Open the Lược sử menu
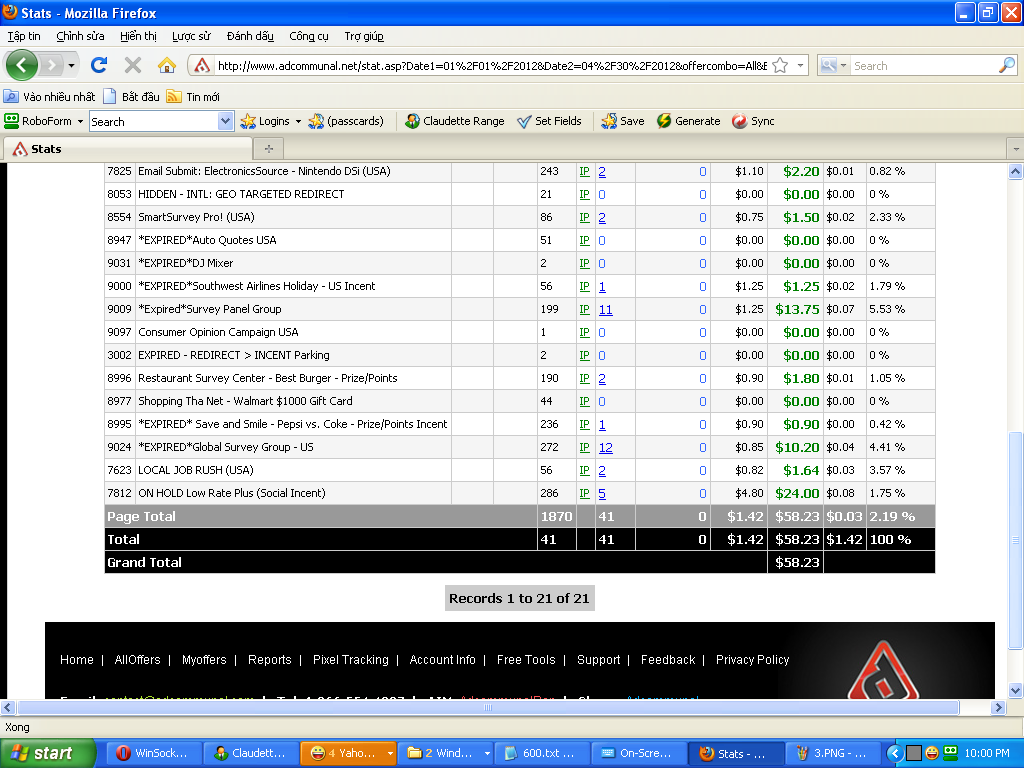Viewport: 1024px width, 768px height. pos(191,37)
